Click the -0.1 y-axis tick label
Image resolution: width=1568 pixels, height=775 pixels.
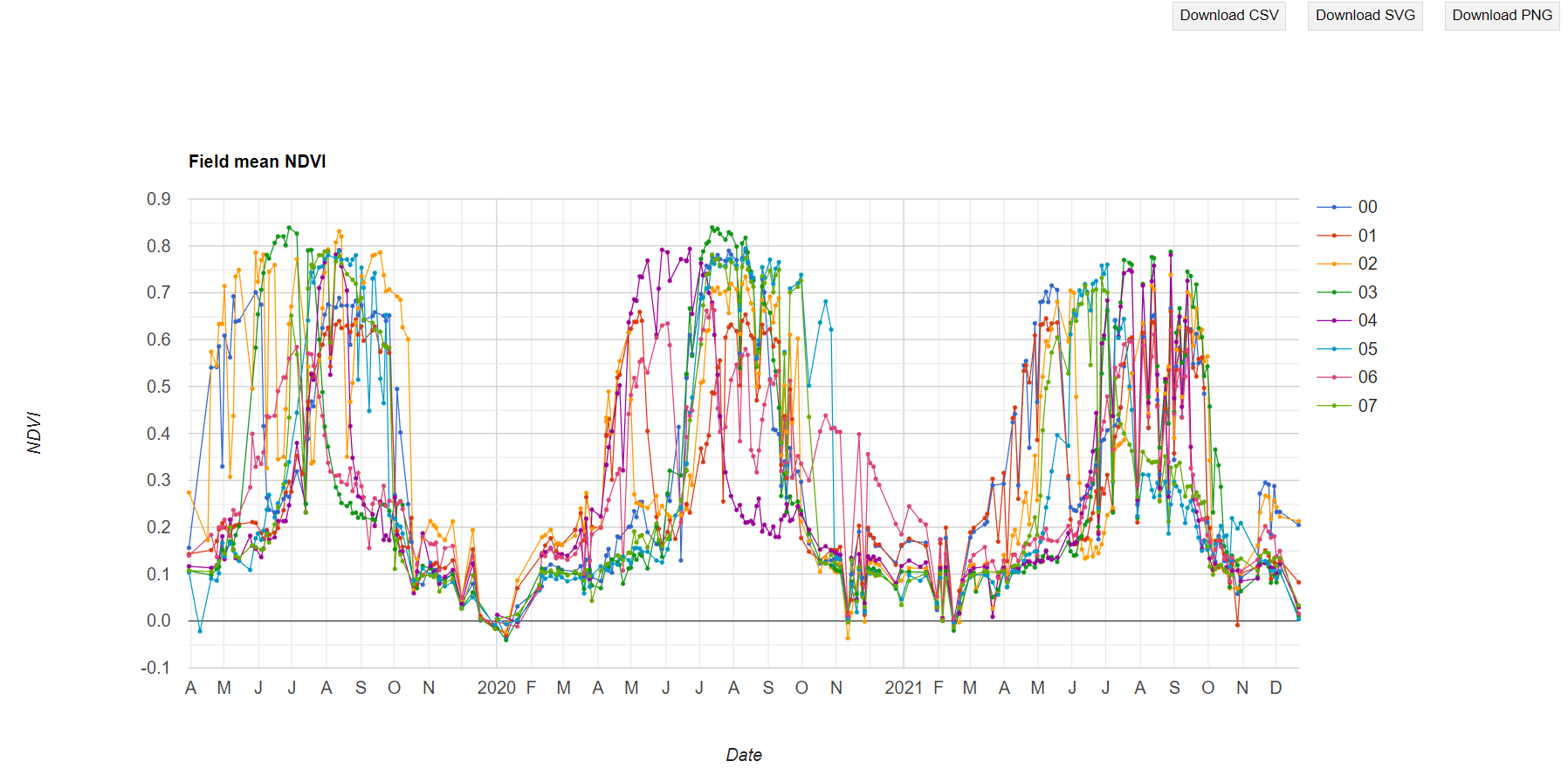[x=155, y=668]
